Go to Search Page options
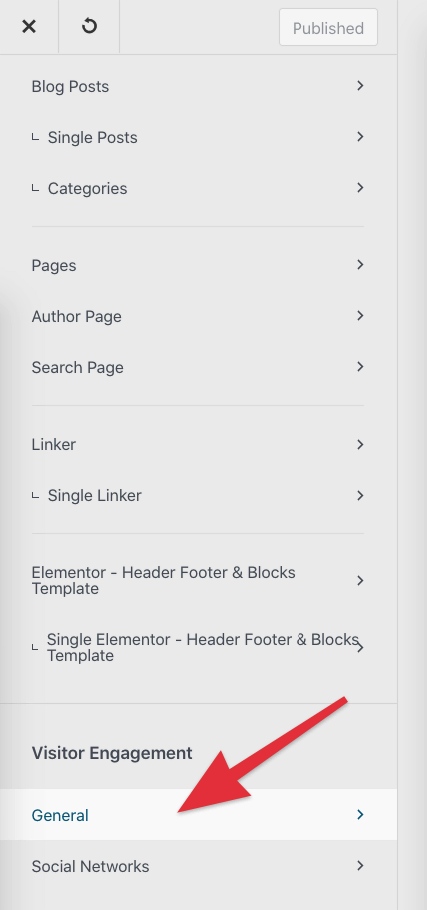Image resolution: width=427 pixels, height=910 pixels. pos(198,367)
